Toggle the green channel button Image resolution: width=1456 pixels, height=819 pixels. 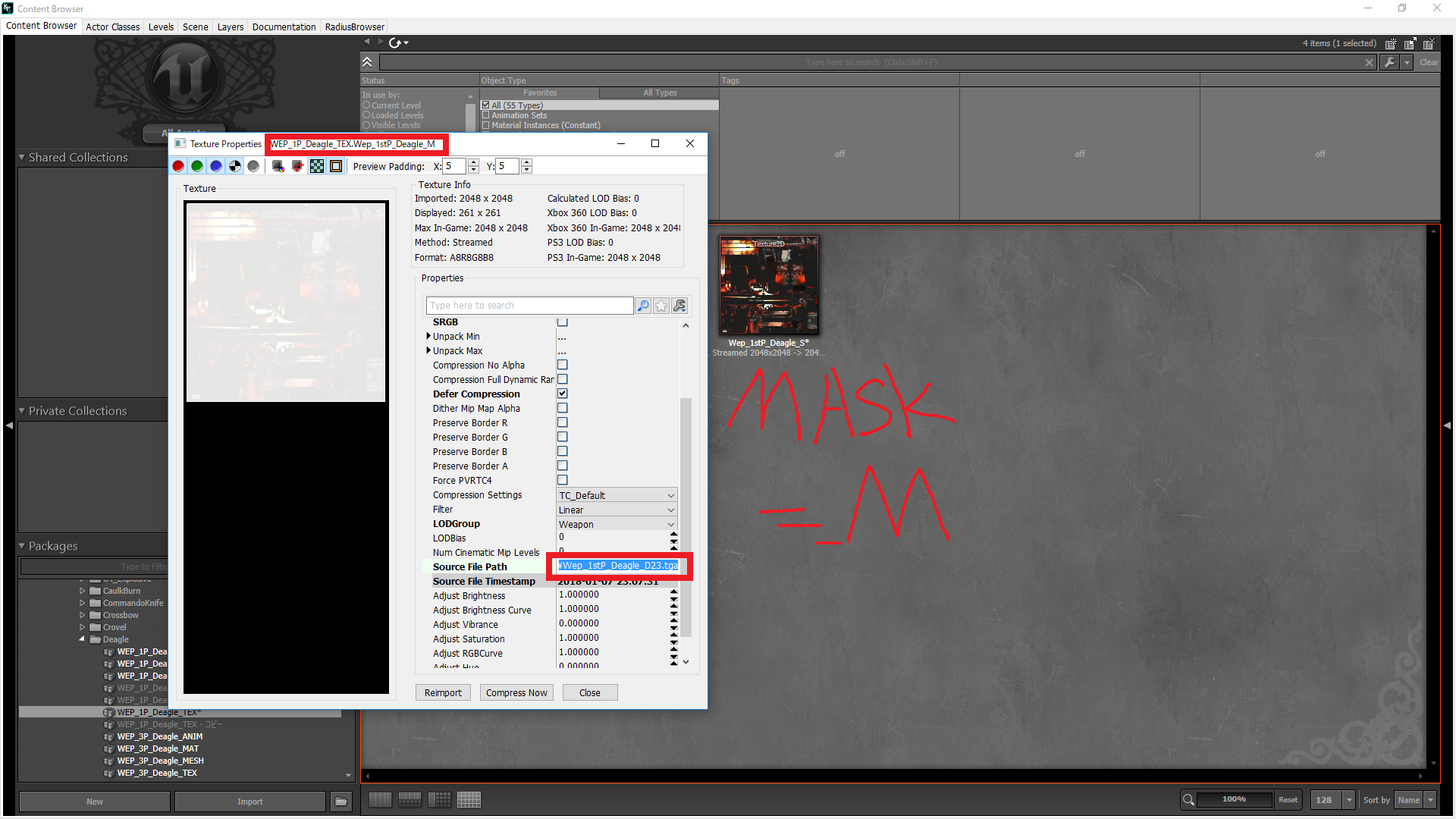coord(197,166)
